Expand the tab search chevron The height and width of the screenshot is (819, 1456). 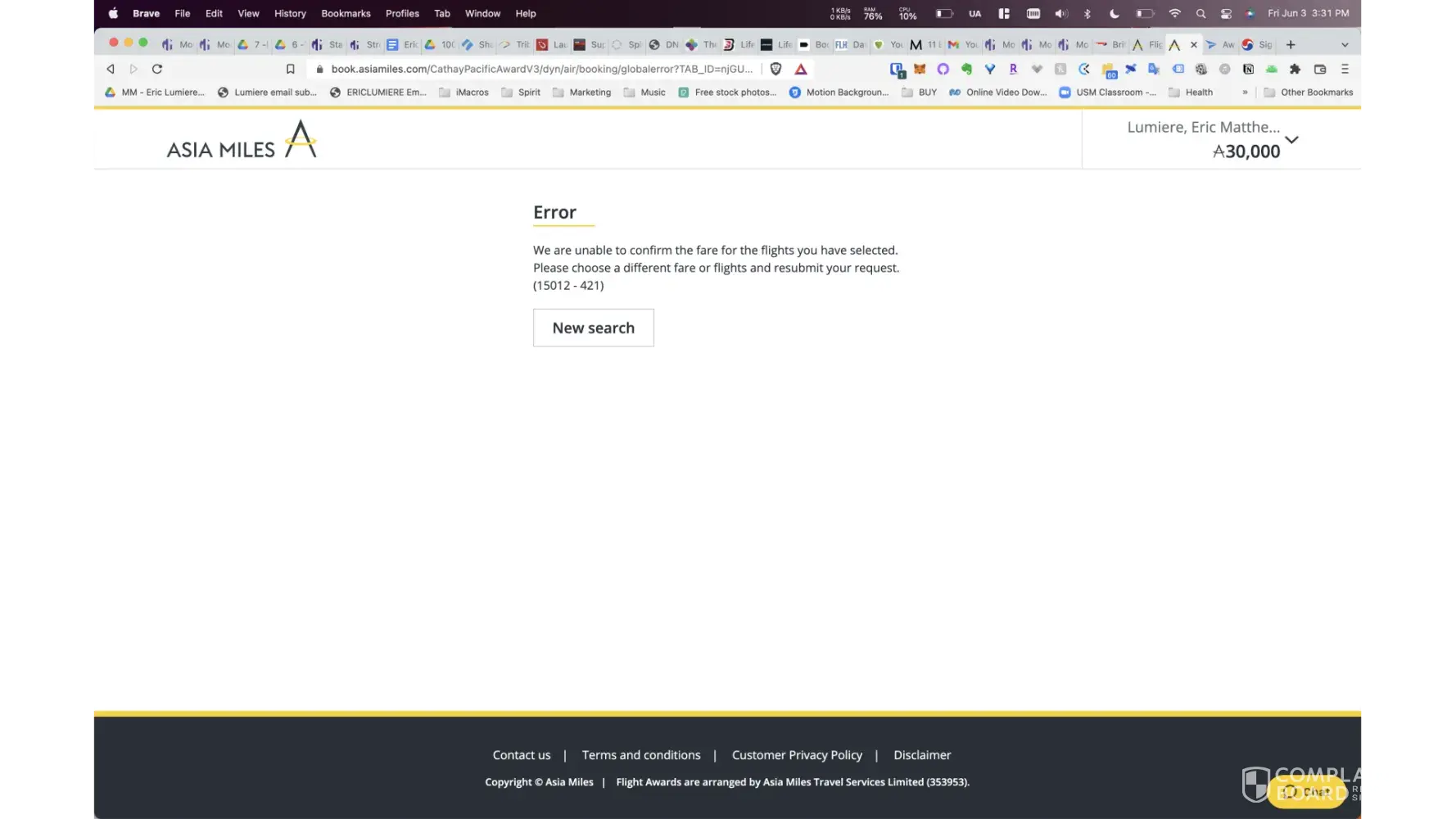pyautogui.click(x=1345, y=44)
